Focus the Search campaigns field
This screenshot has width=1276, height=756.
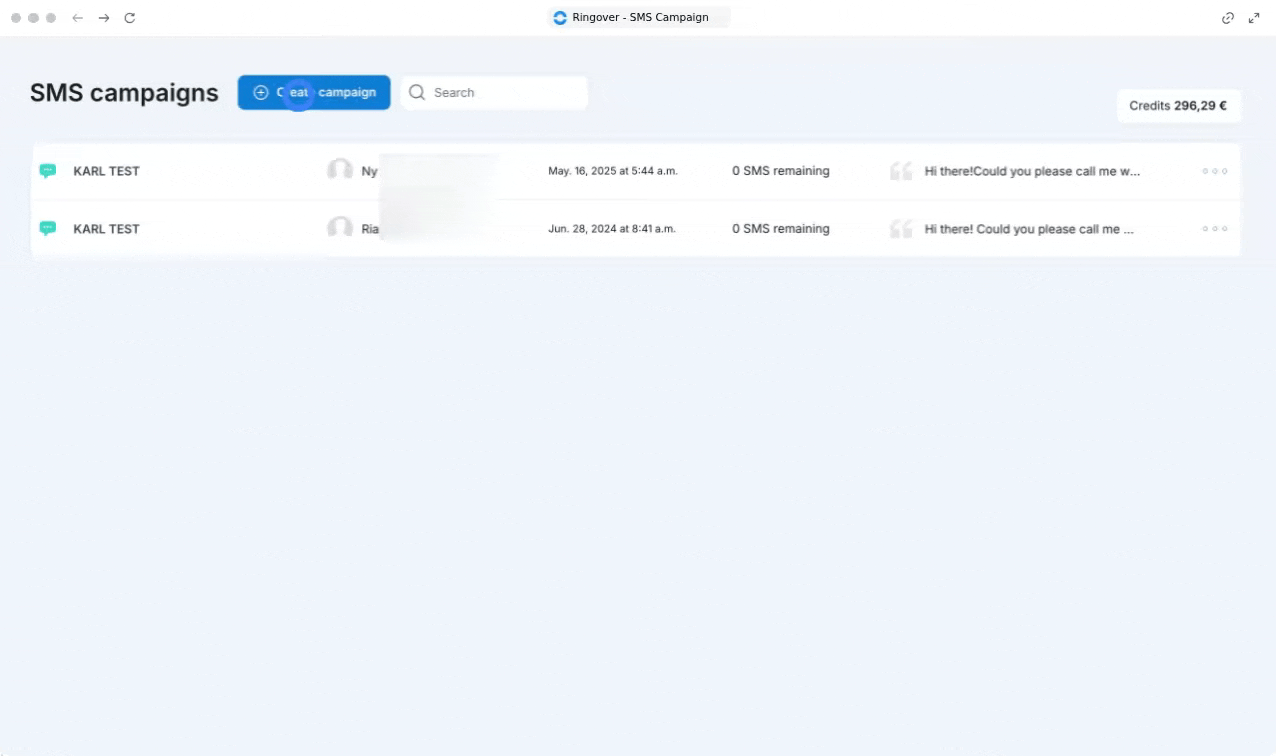click(x=494, y=92)
